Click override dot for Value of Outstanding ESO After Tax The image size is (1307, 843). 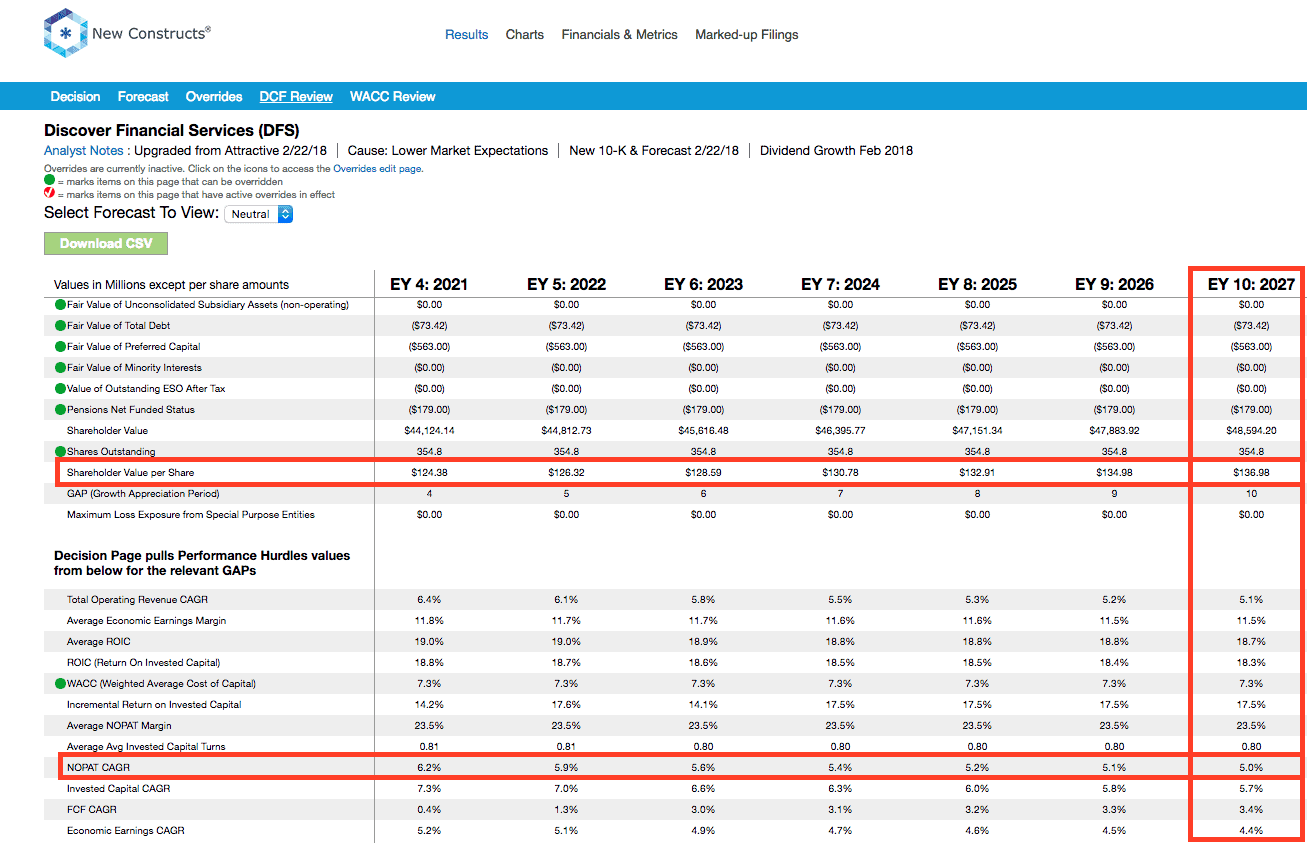60,389
